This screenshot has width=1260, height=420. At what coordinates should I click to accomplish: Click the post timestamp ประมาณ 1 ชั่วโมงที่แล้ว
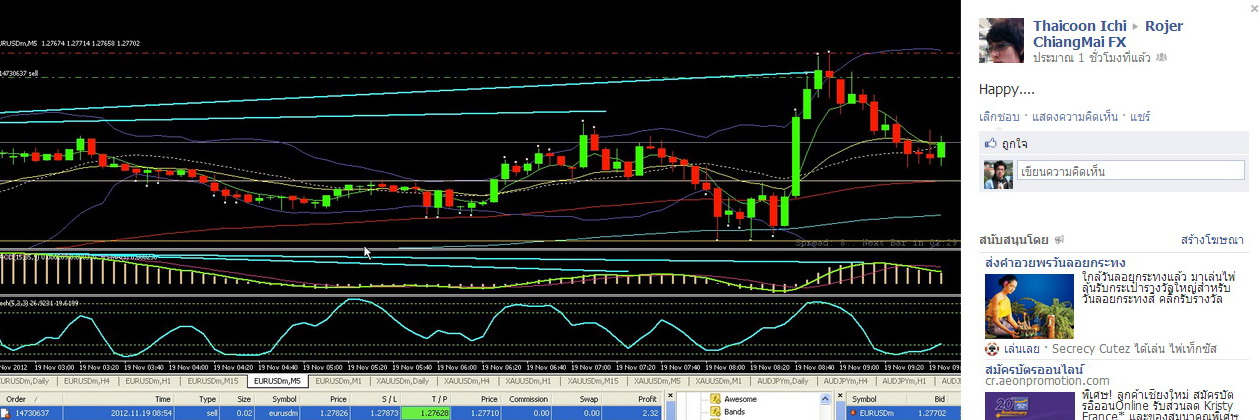click(1091, 59)
